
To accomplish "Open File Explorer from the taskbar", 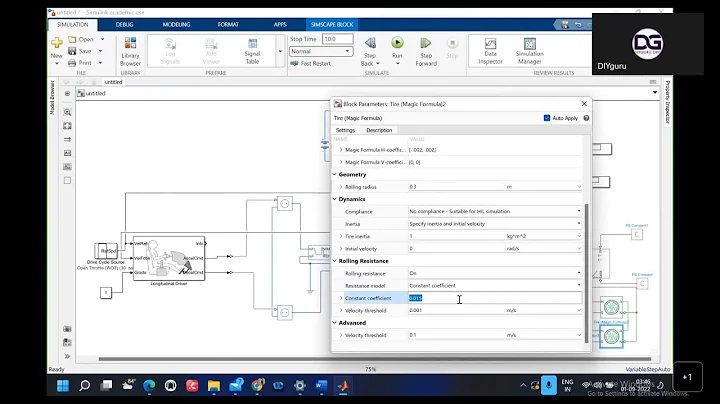I will tap(214, 386).
